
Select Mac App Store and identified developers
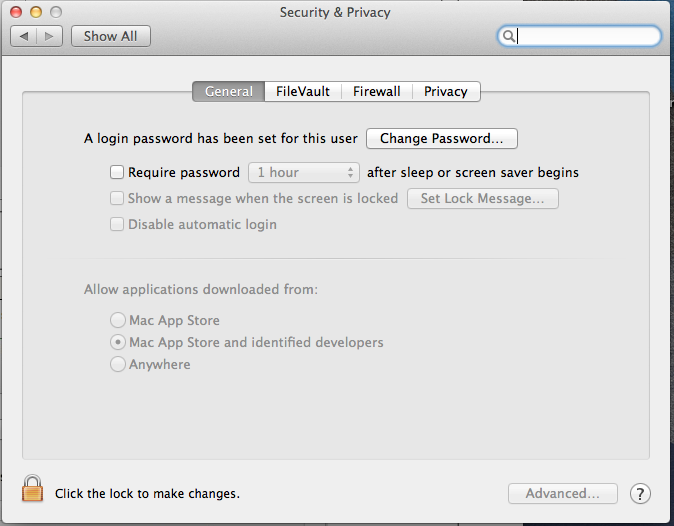(x=118, y=342)
